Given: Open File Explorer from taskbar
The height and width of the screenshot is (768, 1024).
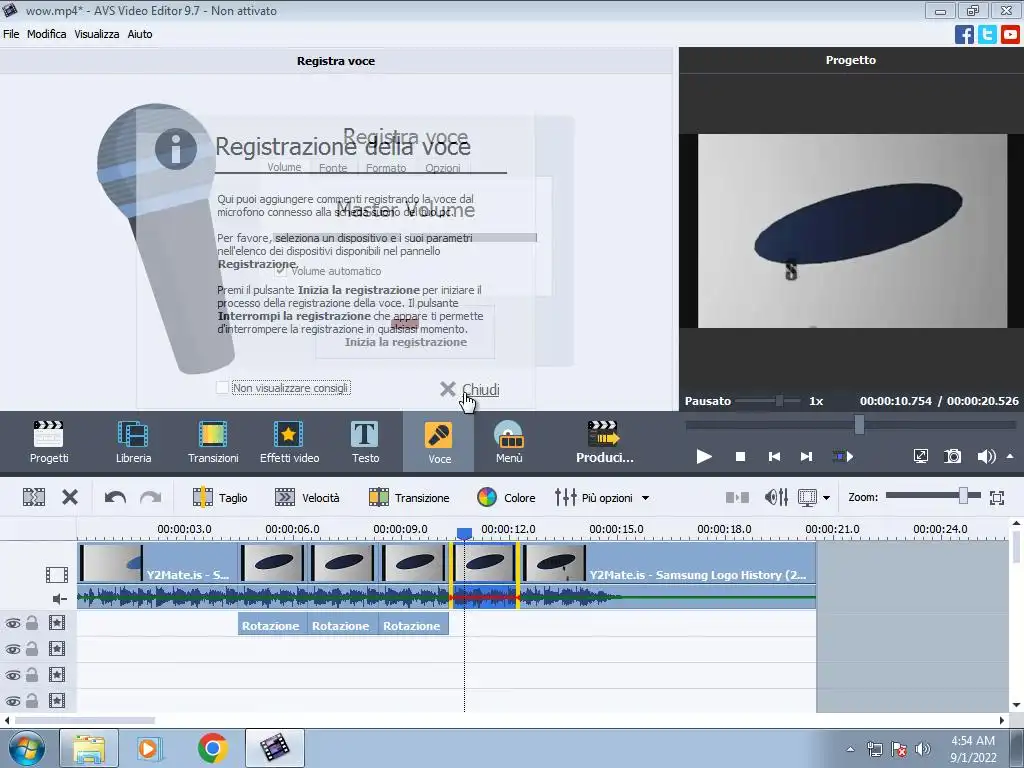Looking at the screenshot, I should [89, 748].
